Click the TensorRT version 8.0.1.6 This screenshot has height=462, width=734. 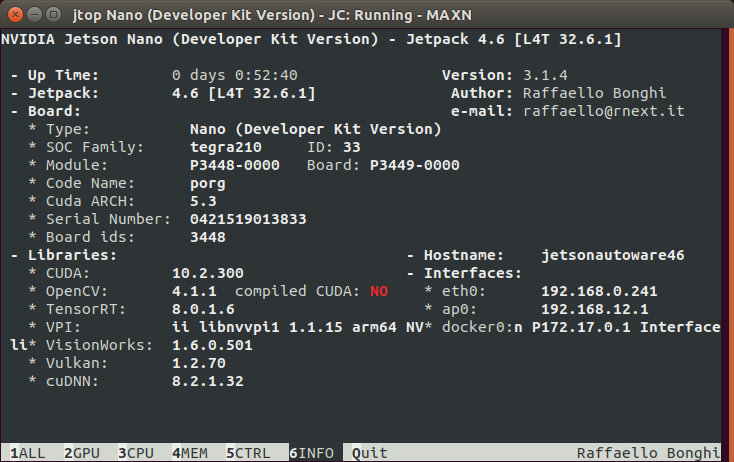203,309
